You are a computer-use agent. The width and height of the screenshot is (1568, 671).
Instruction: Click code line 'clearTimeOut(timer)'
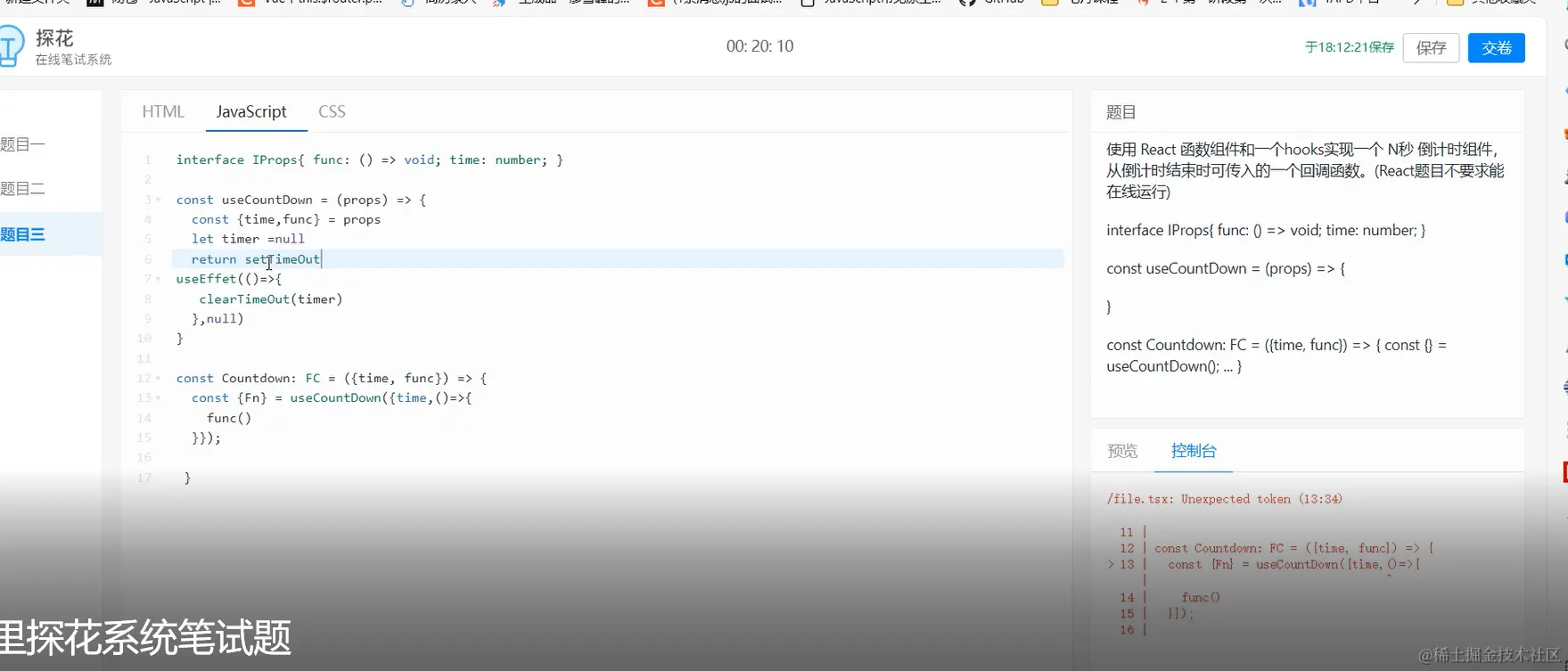[x=271, y=299]
